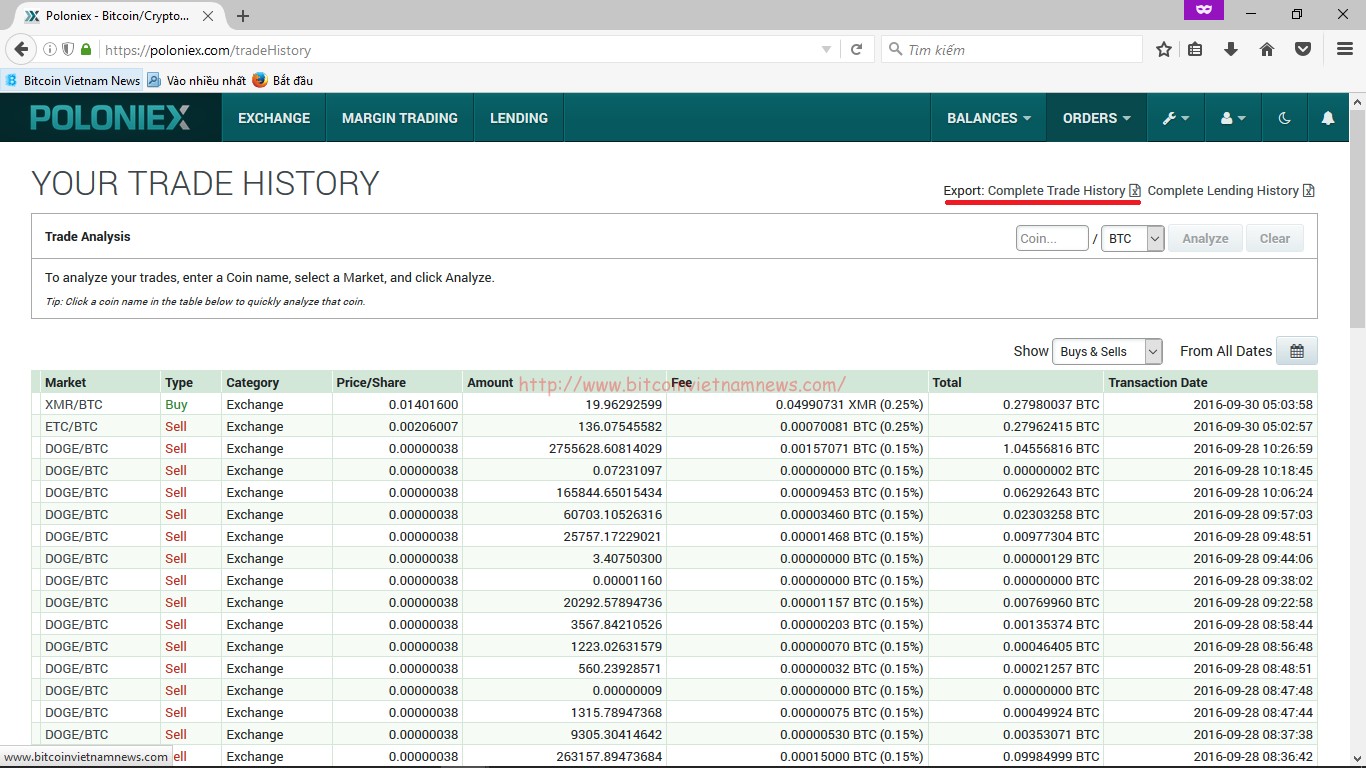
Task: Go back using the browser back arrow
Action: [x=21, y=49]
